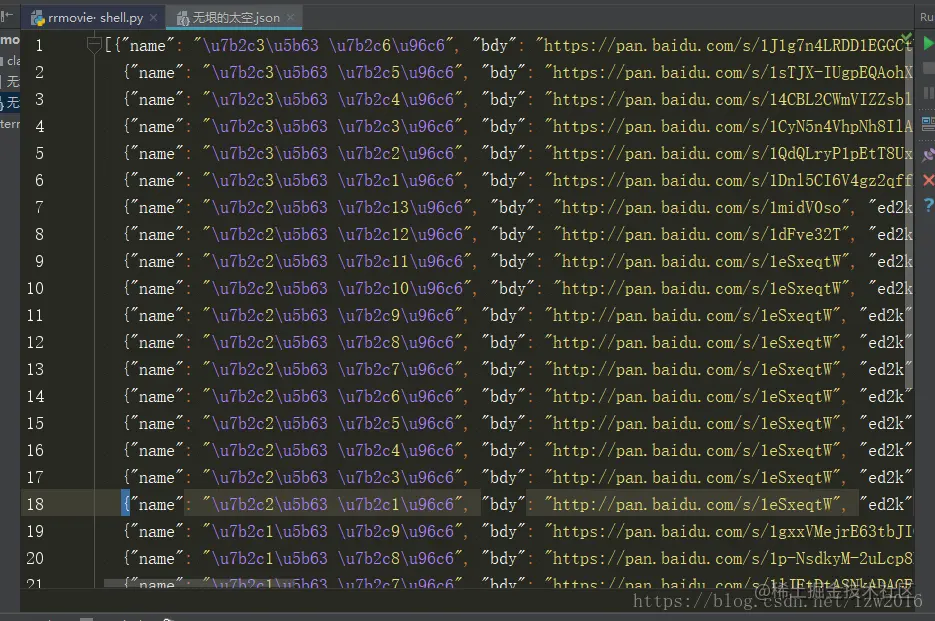Close the 无垠的太空.json tab

pyautogui.click(x=291, y=18)
